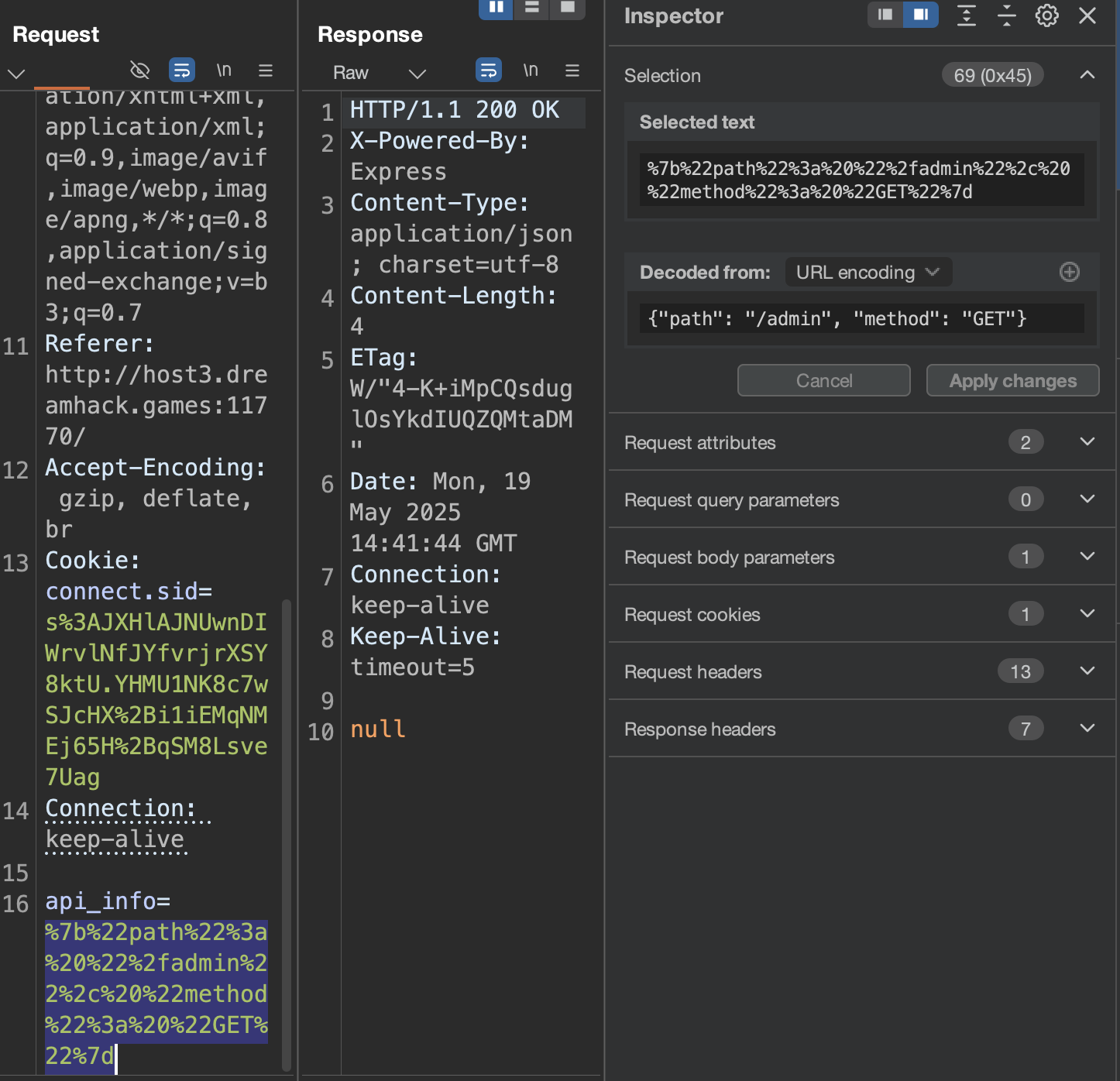Expand Request headers section
Viewport: 1120px width, 1081px height.
pyautogui.click(x=861, y=671)
